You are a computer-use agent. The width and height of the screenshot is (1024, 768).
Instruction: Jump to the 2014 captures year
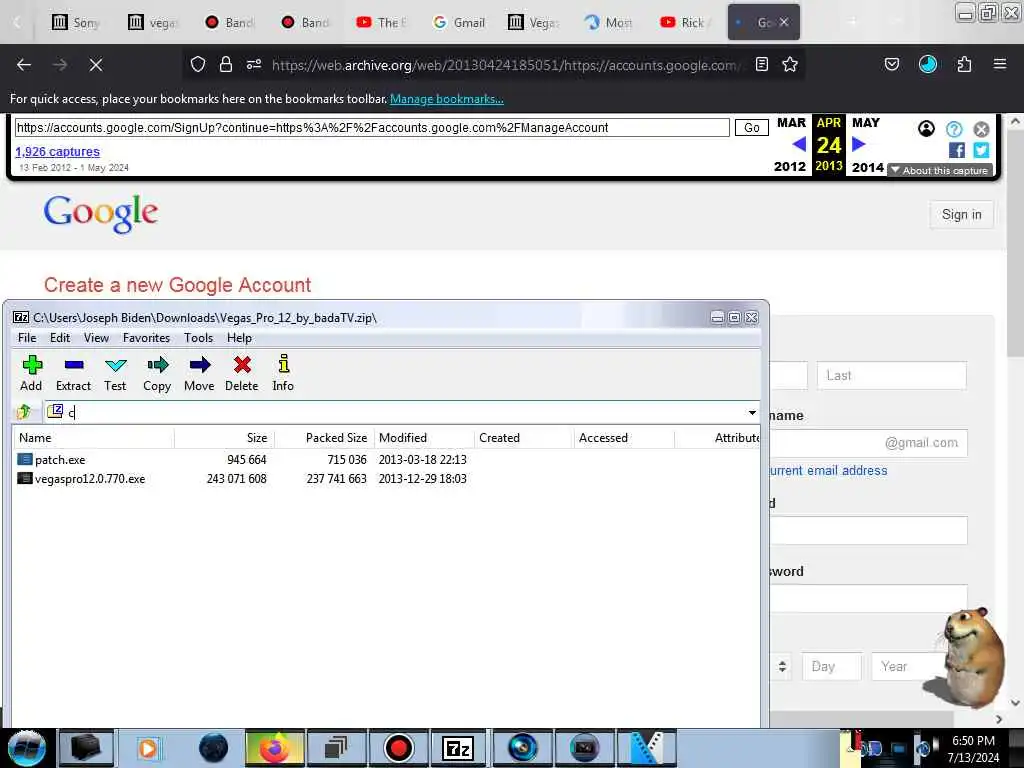tap(868, 167)
